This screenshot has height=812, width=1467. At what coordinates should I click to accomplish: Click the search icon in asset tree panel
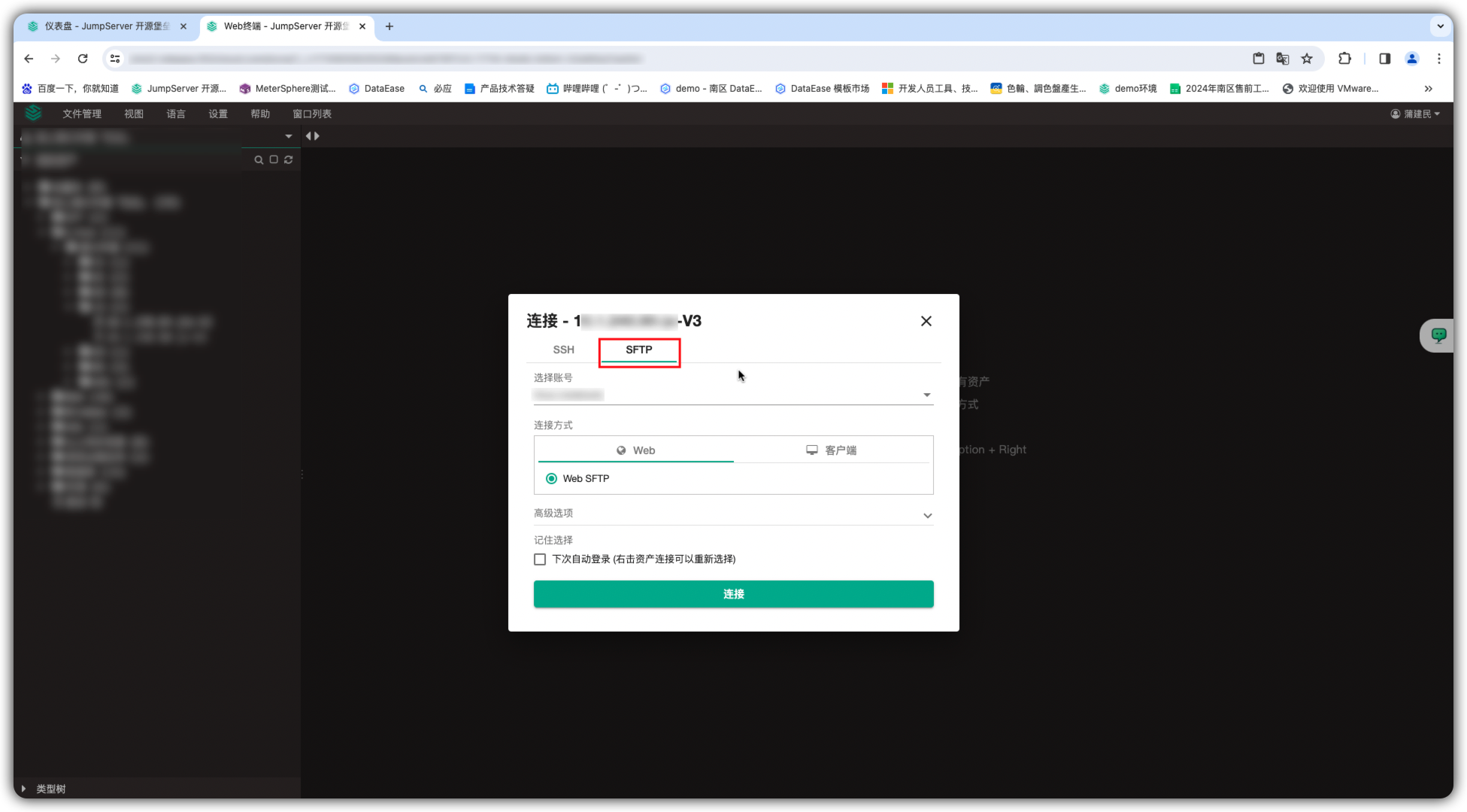[x=259, y=160]
